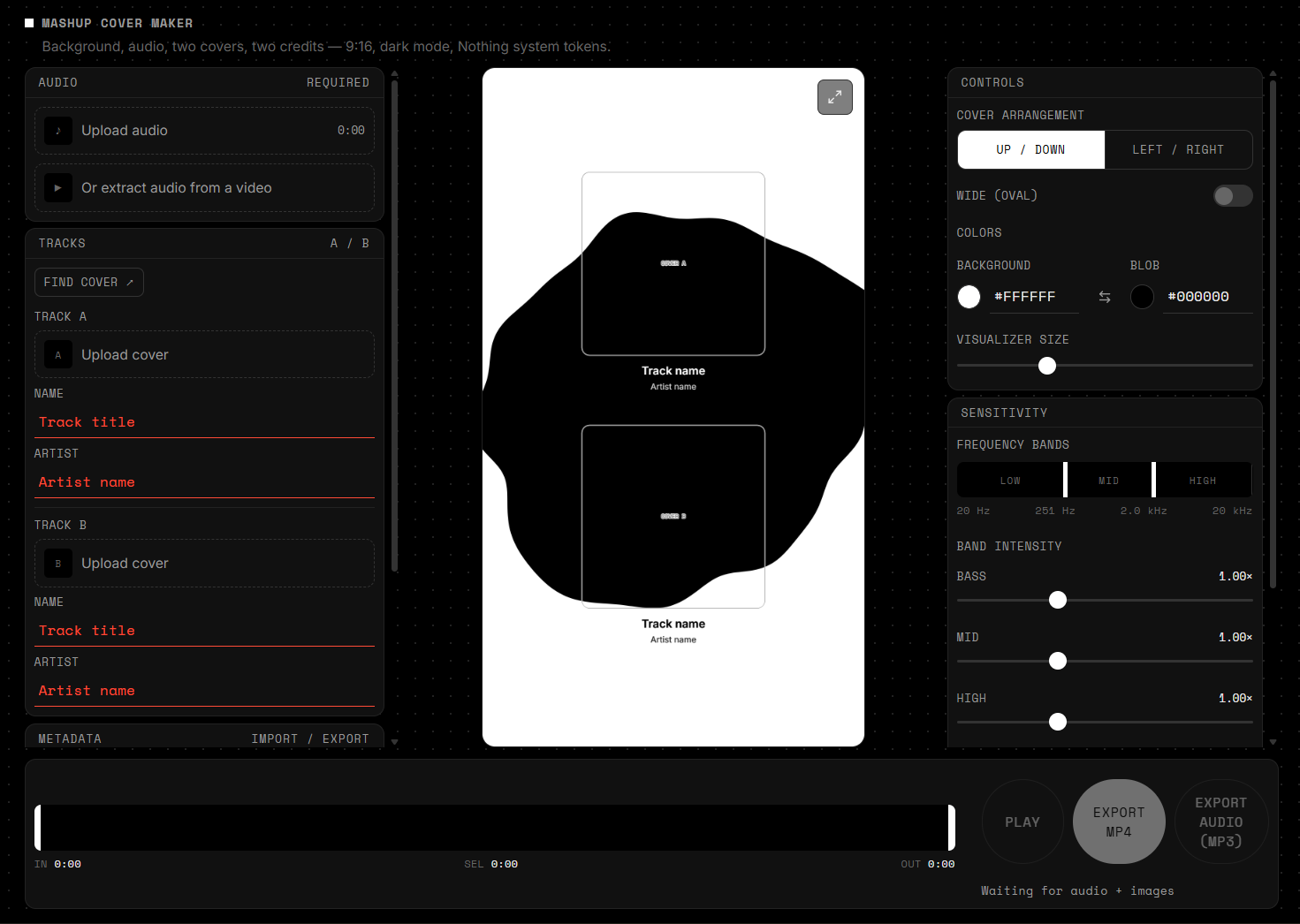Click the '251 Hz' frequency label
The image size is (1300, 924).
click(x=1055, y=511)
